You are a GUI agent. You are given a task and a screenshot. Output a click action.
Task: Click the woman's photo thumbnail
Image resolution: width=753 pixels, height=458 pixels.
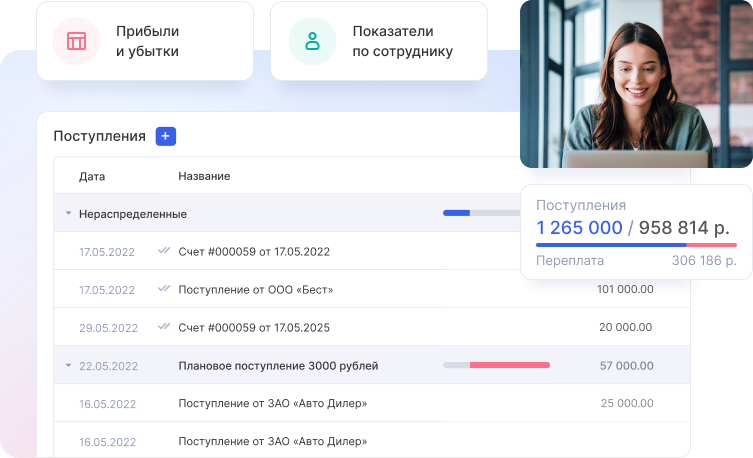coord(635,84)
